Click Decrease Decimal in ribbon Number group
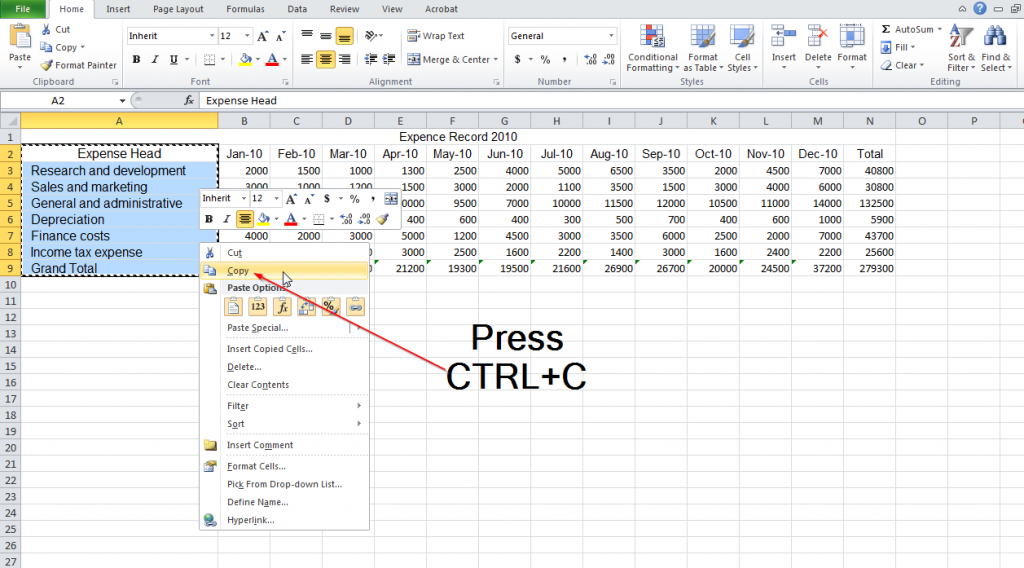 tap(609, 59)
